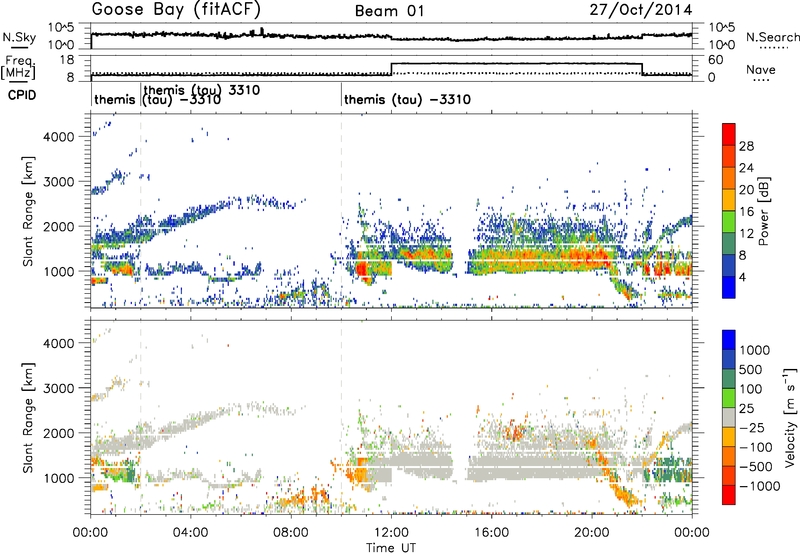Click the blue bottom segment of Power colorbar
This screenshot has width=800, height=554.
point(729,288)
